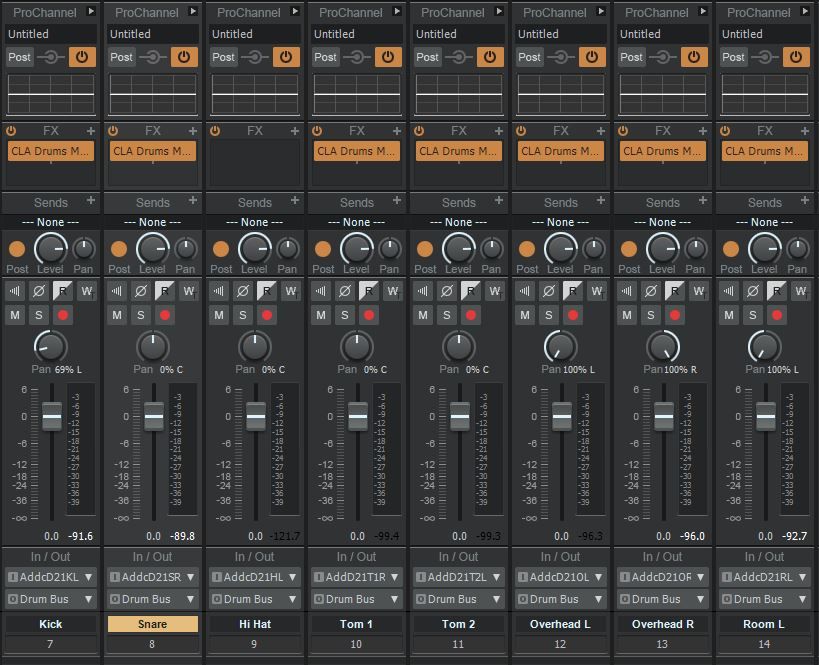Toggle input echo on the Tom 2 track
The width and height of the screenshot is (819, 665).
point(423,291)
